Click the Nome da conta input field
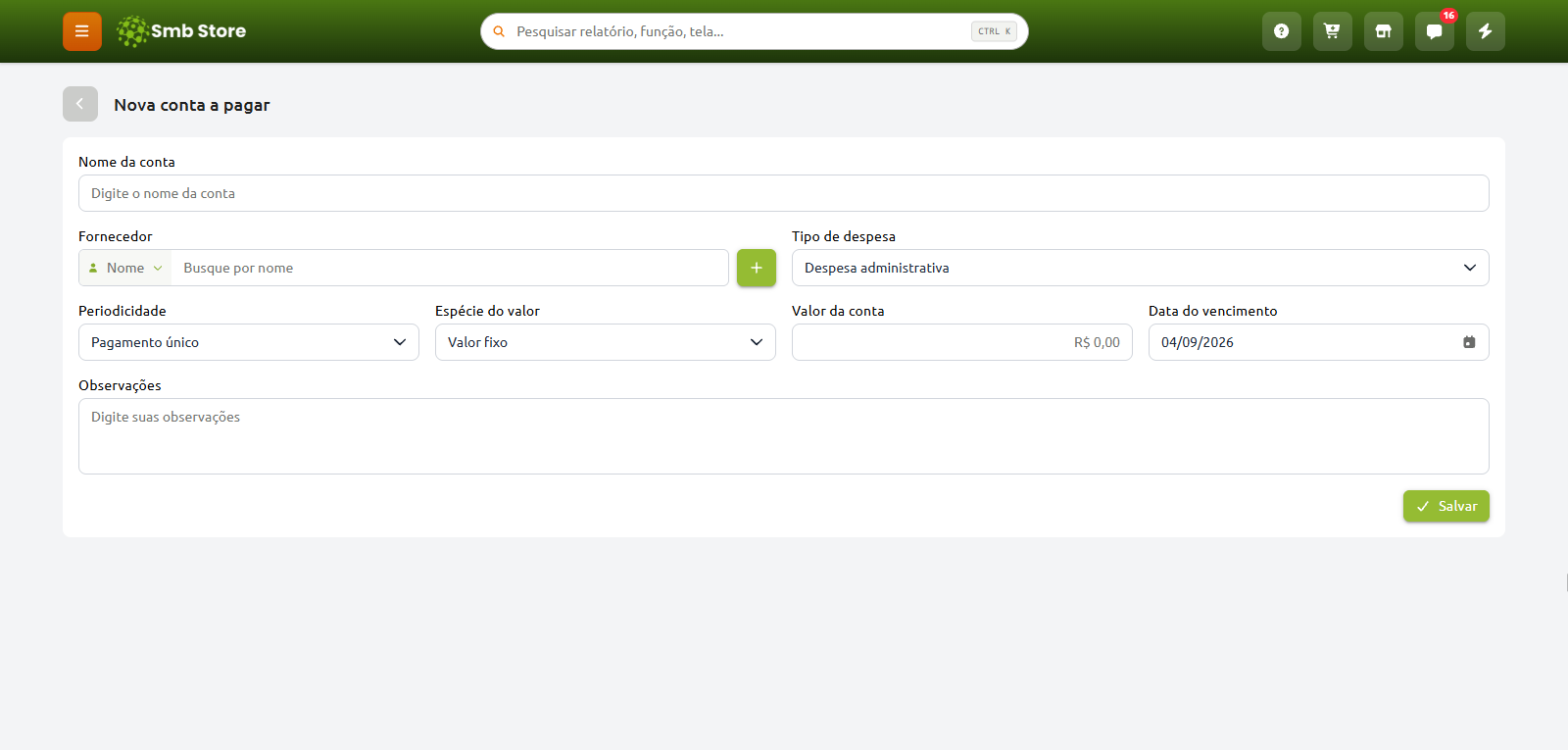The width and height of the screenshot is (1568, 750). coord(784,193)
